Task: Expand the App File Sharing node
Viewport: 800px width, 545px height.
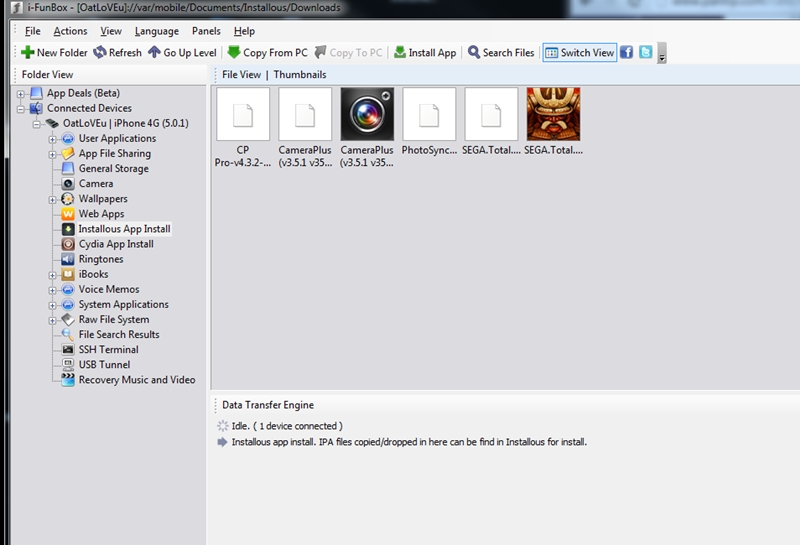Action: click(53, 154)
